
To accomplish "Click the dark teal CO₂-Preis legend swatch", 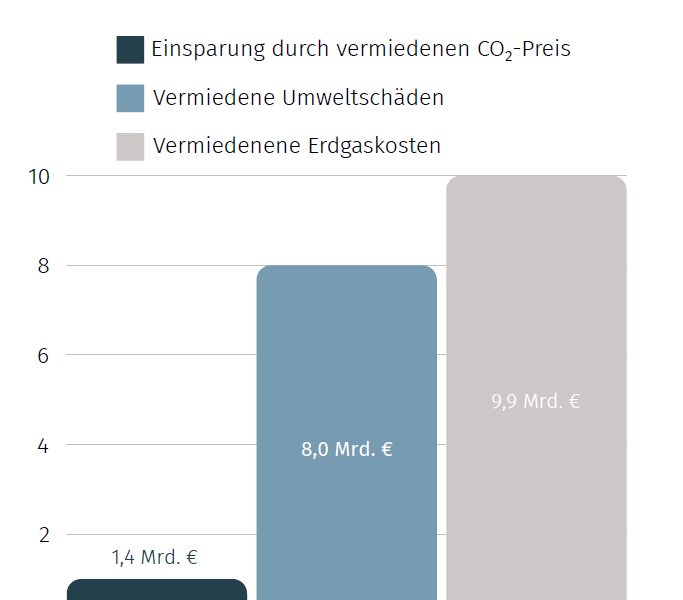I will point(130,50).
